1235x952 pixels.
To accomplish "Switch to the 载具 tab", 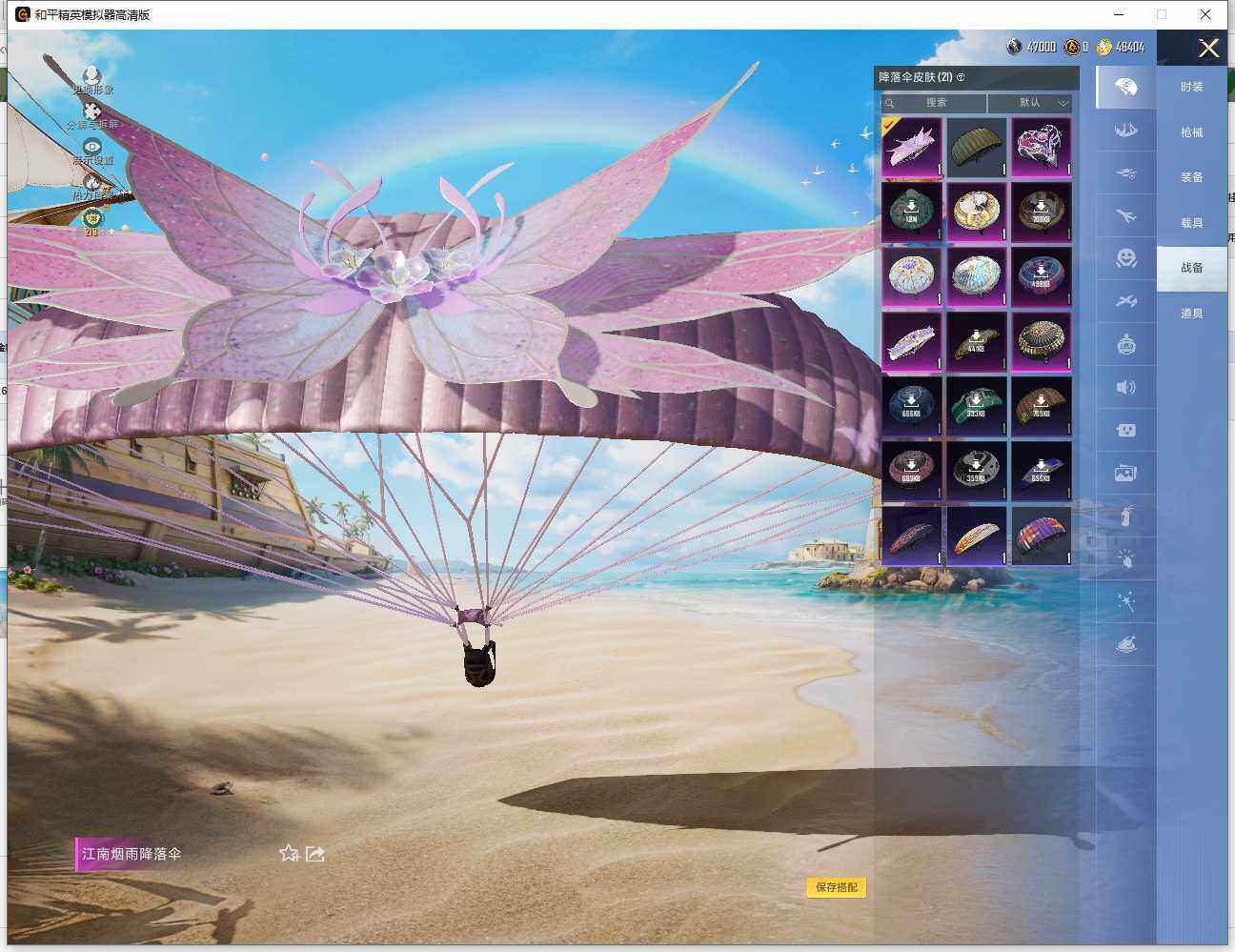I will (1192, 223).
